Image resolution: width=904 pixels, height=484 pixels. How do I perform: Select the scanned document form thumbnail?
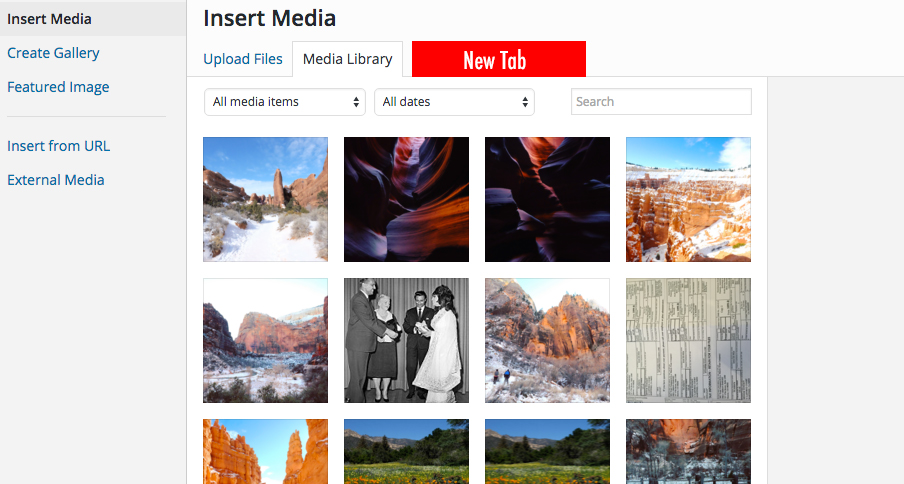pyautogui.click(x=688, y=341)
